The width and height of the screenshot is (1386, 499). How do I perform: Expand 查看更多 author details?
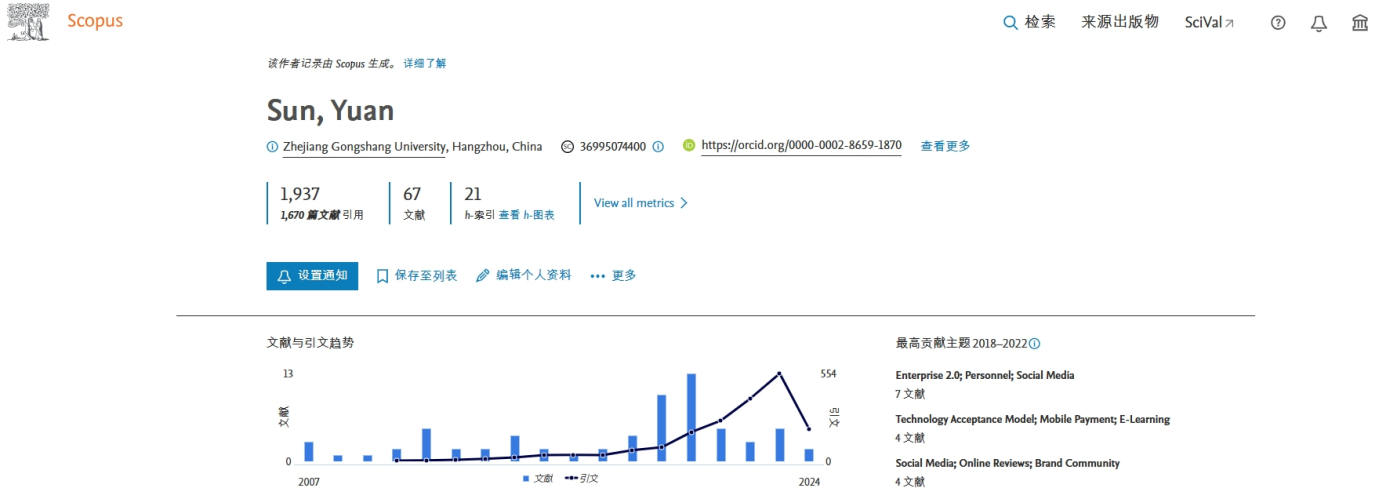click(x=945, y=146)
